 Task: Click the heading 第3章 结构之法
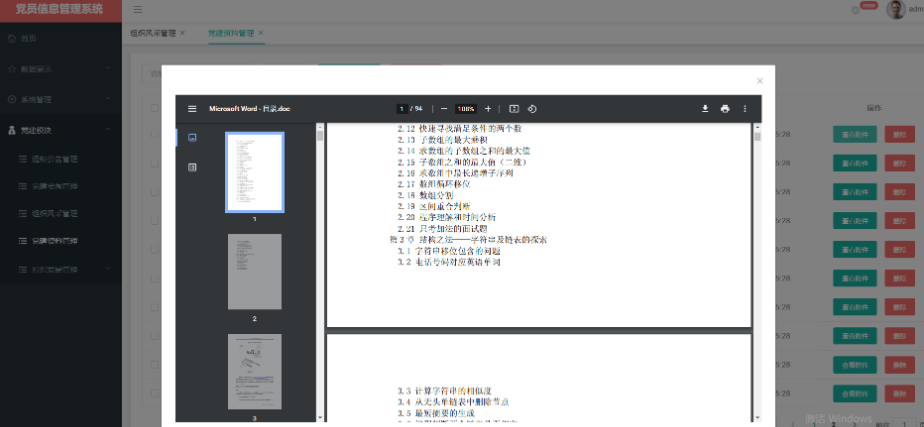pyautogui.click(x=468, y=240)
